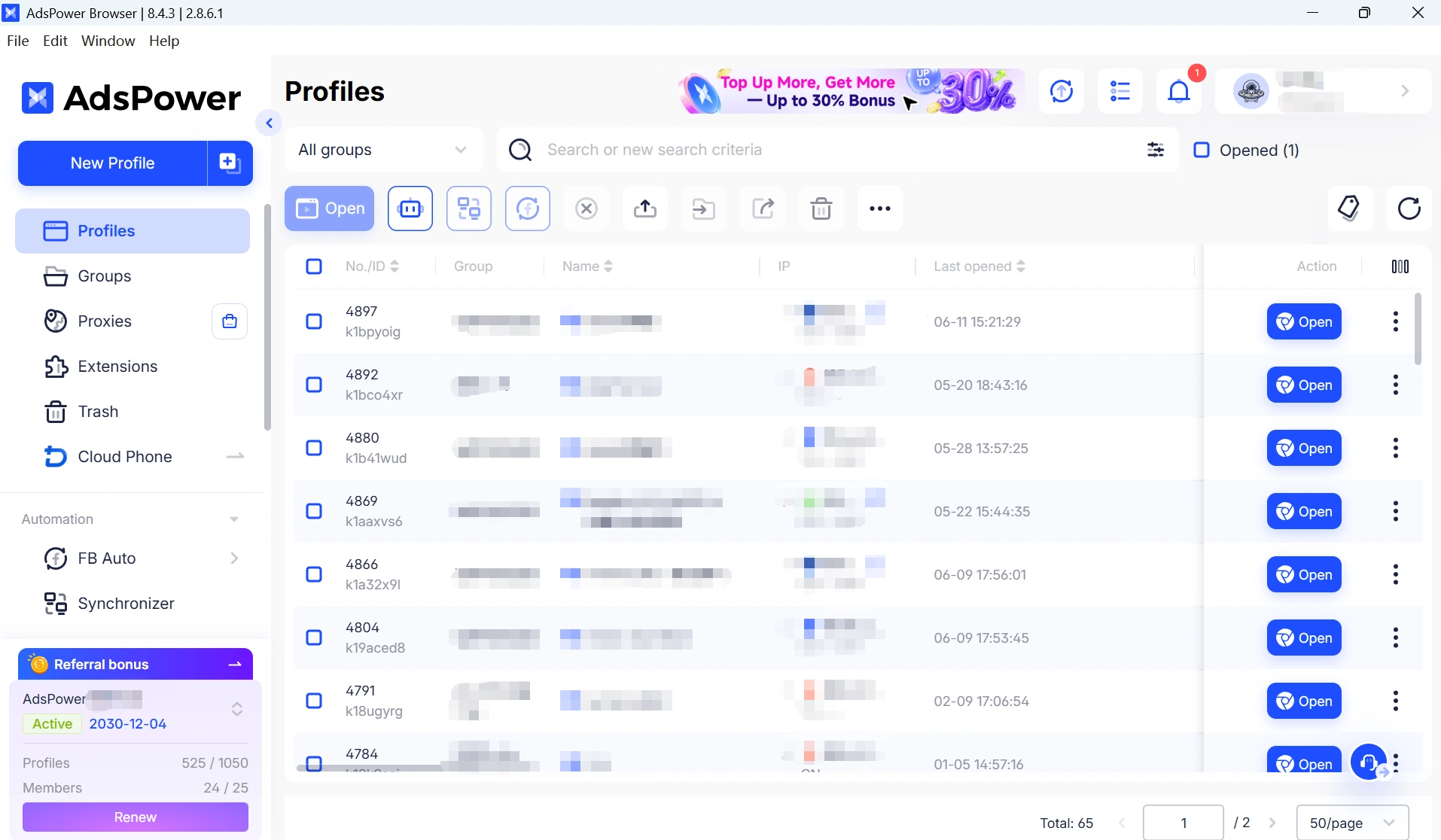Click the New Profile button
1441x840 pixels.
point(113,163)
